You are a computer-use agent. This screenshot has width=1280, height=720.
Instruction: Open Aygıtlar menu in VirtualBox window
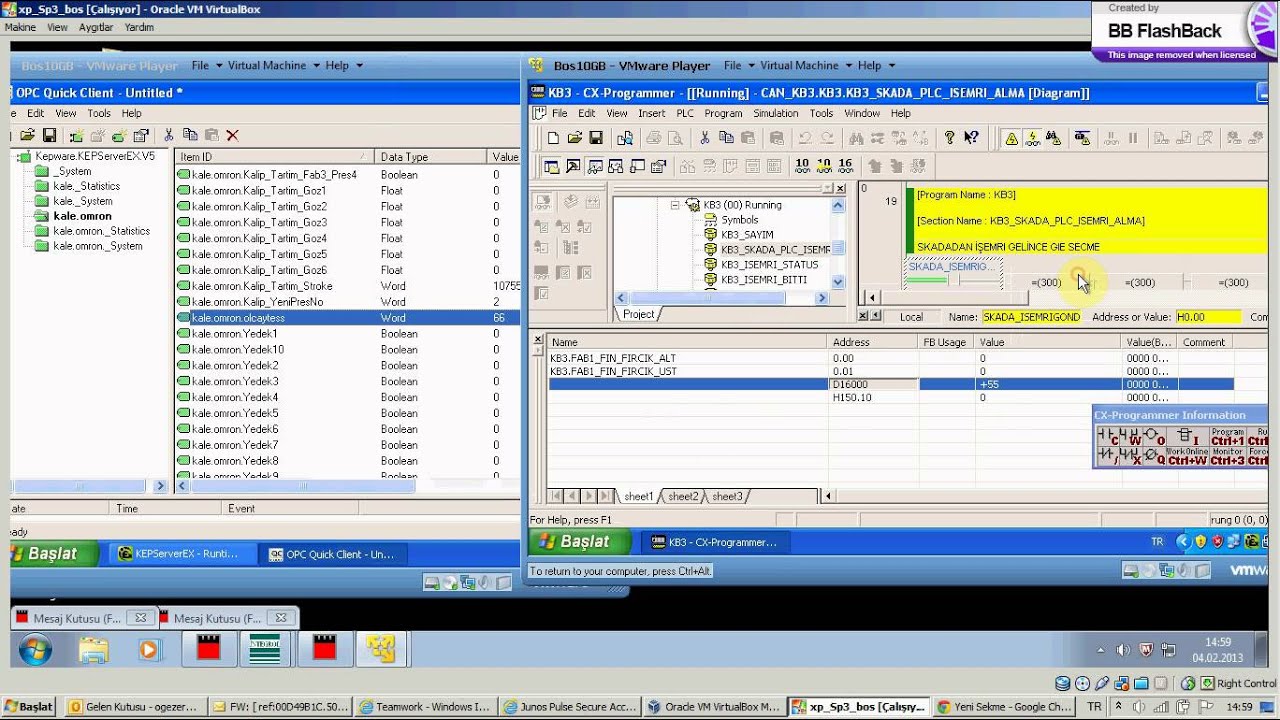pyautogui.click(x=96, y=27)
